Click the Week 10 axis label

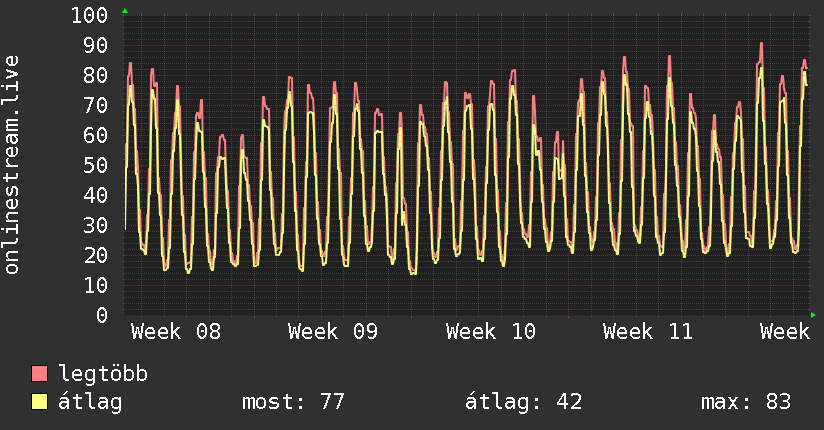point(490,332)
